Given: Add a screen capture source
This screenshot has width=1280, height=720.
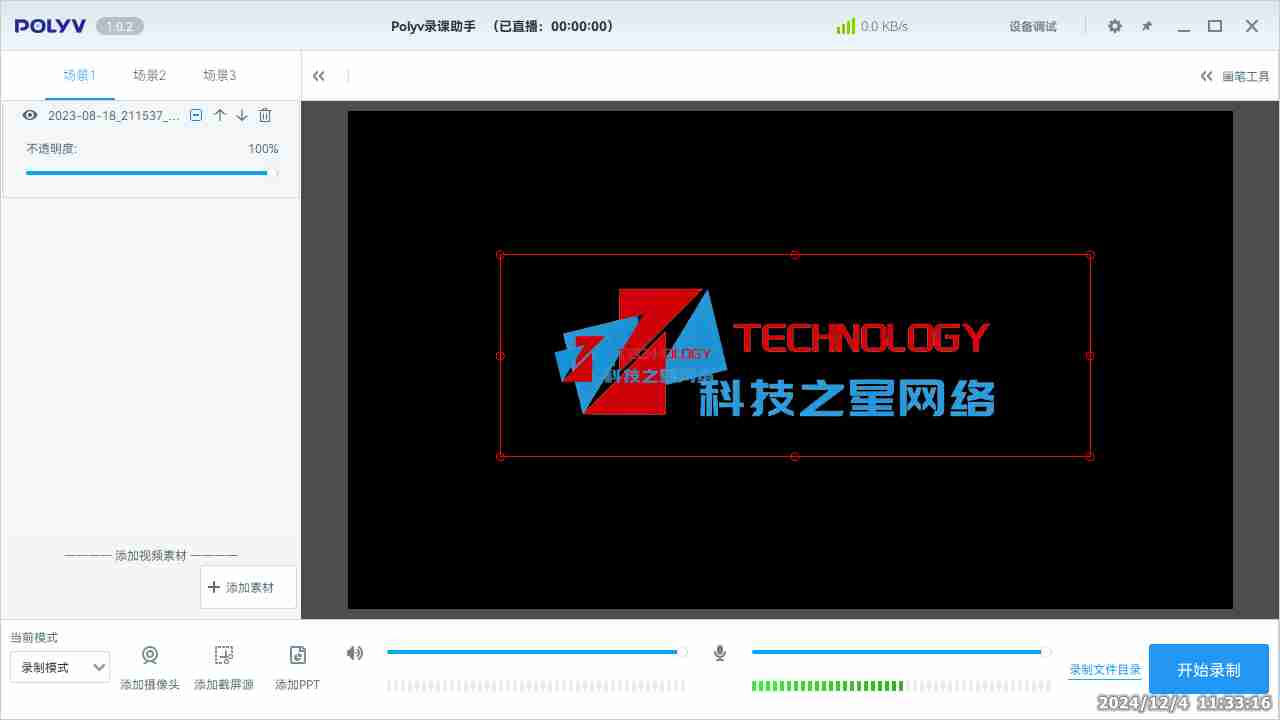Looking at the screenshot, I should [224, 656].
